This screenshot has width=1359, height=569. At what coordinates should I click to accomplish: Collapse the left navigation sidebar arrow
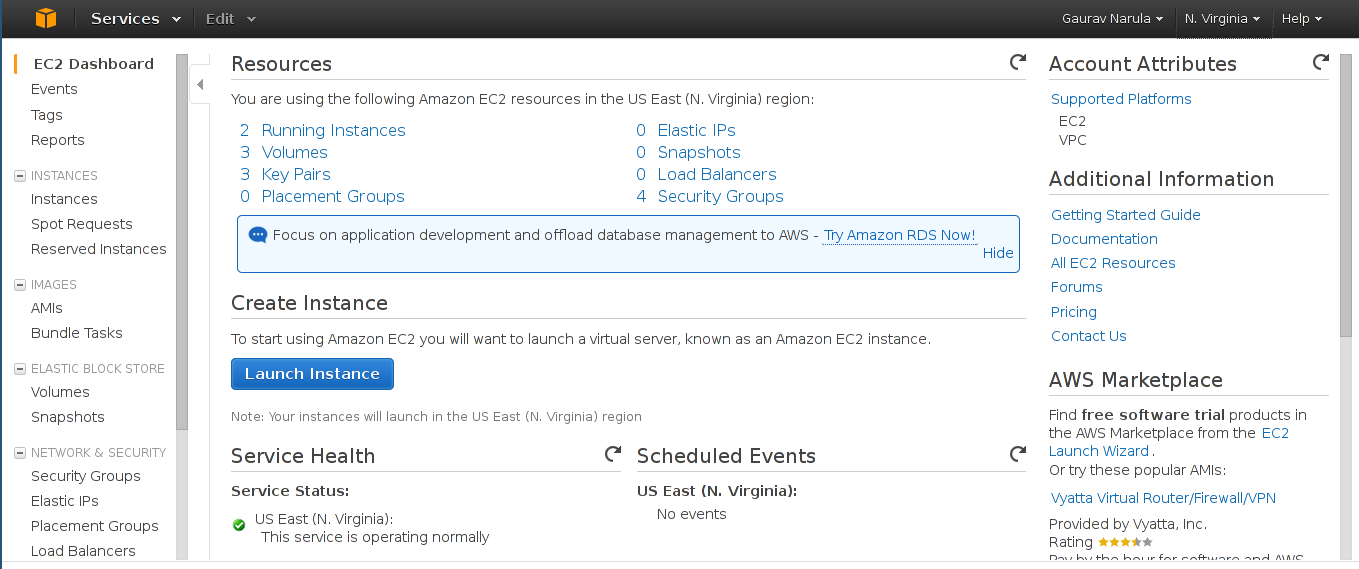point(200,85)
